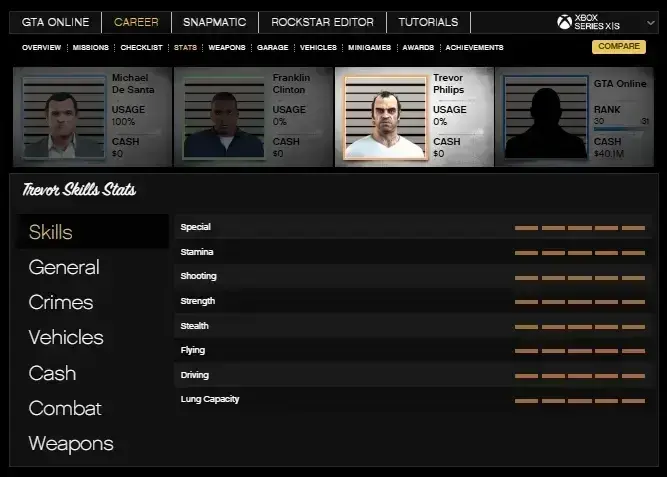This screenshot has width=667, height=477.
Task: Select the General stats category
Action: [x=64, y=268]
